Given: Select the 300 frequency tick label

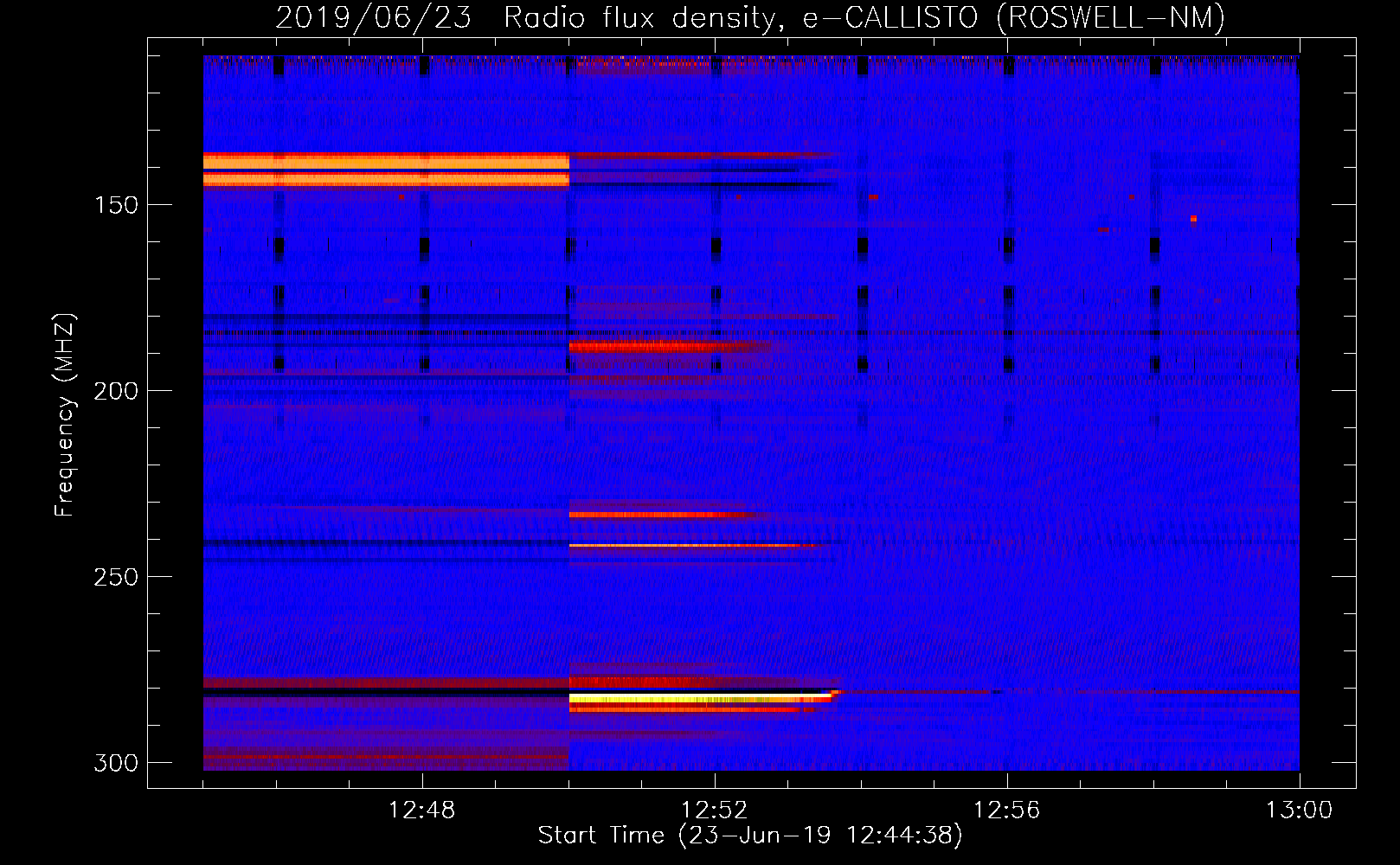Looking at the screenshot, I should click(x=116, y=763).
